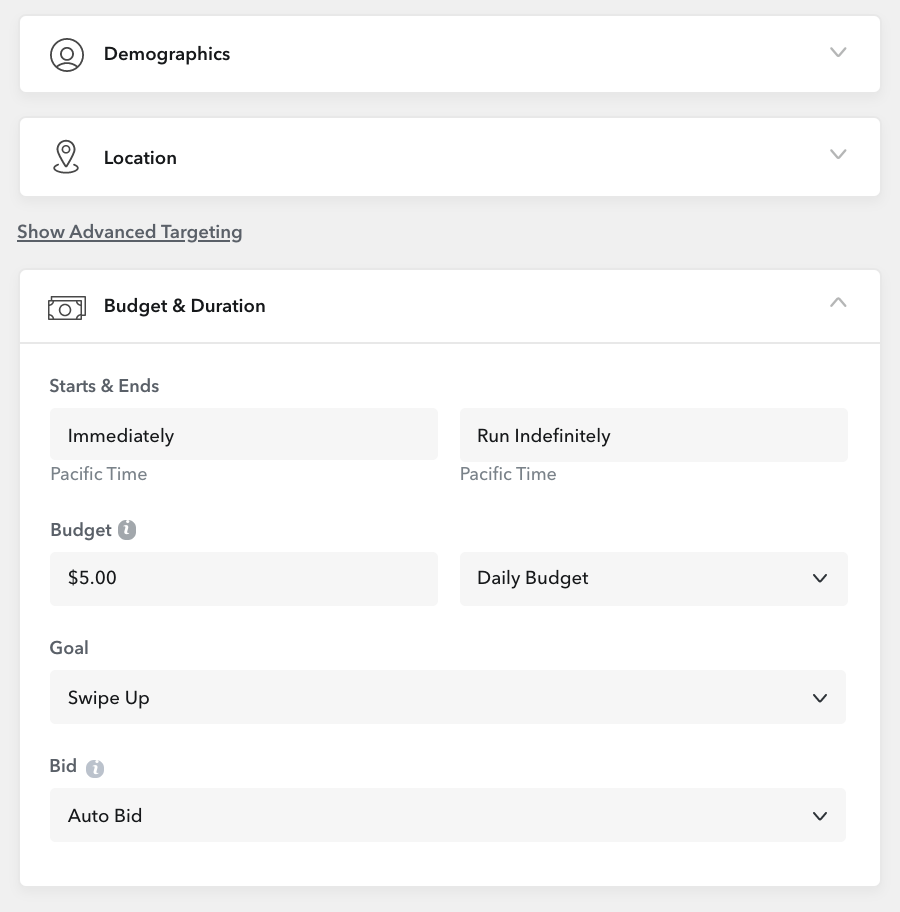Open the Show Advanced Targeting link
The image size is (900, 912).
pos(130,232)
